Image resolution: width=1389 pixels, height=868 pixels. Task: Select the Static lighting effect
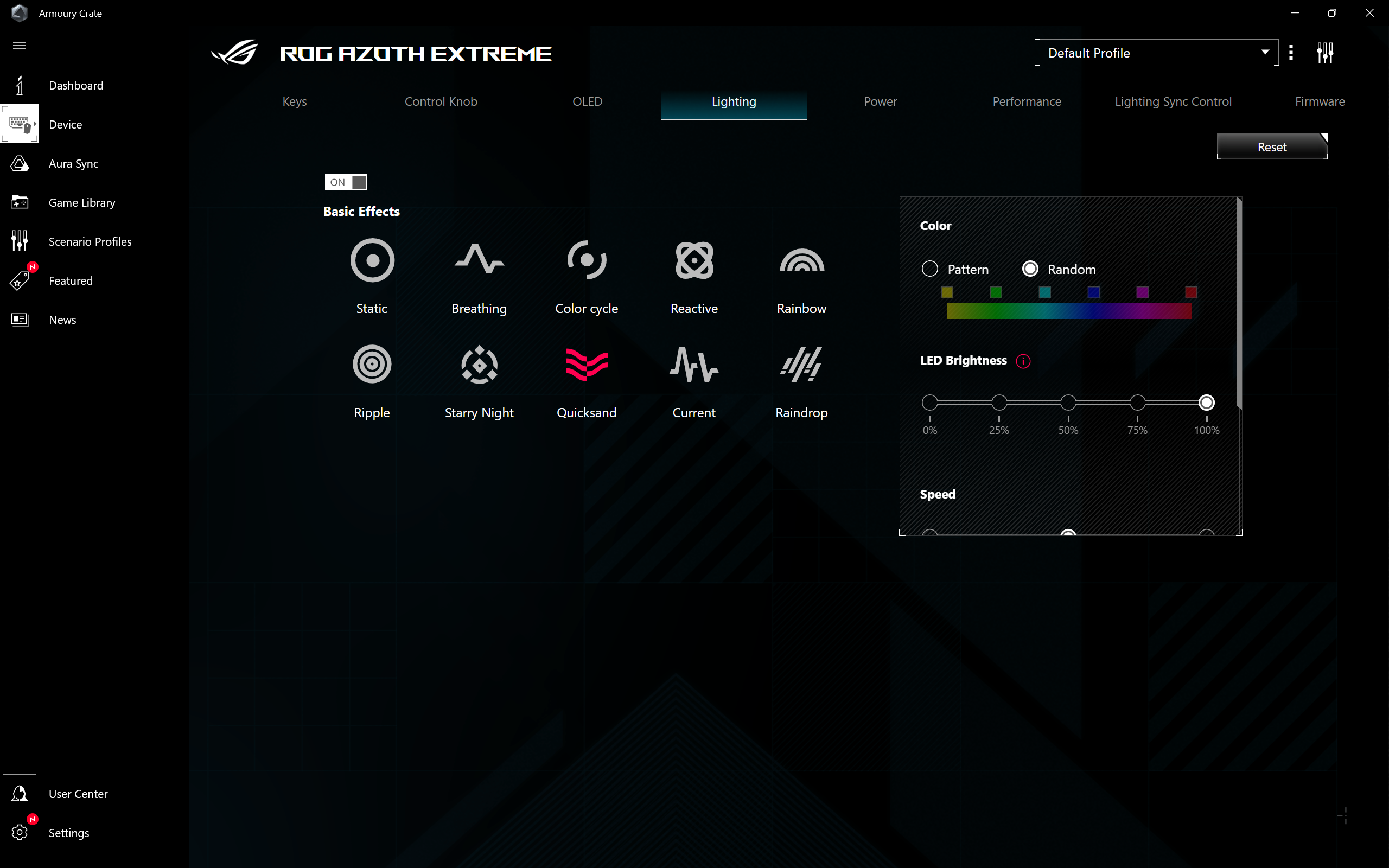372,260
